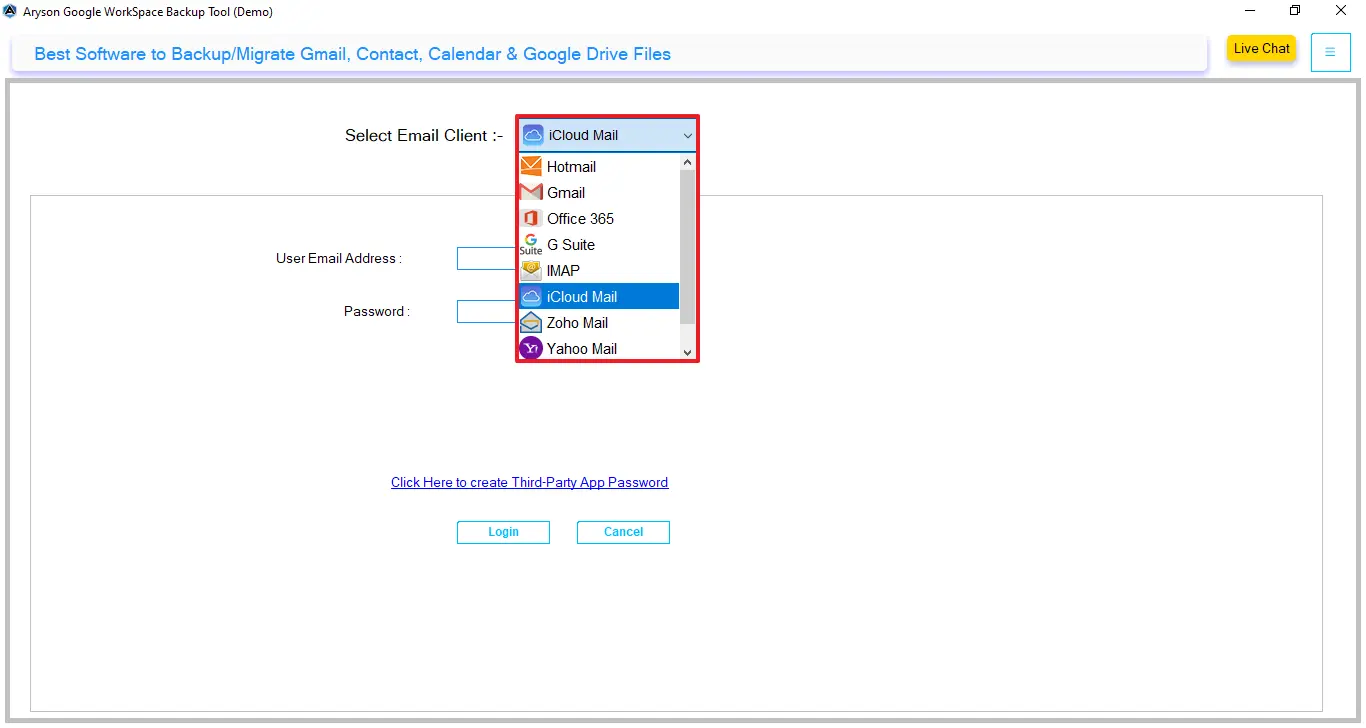Viewport: 1366px width, 728px height.
Task: Pick the G Suite icon
Action: [530, 244]
